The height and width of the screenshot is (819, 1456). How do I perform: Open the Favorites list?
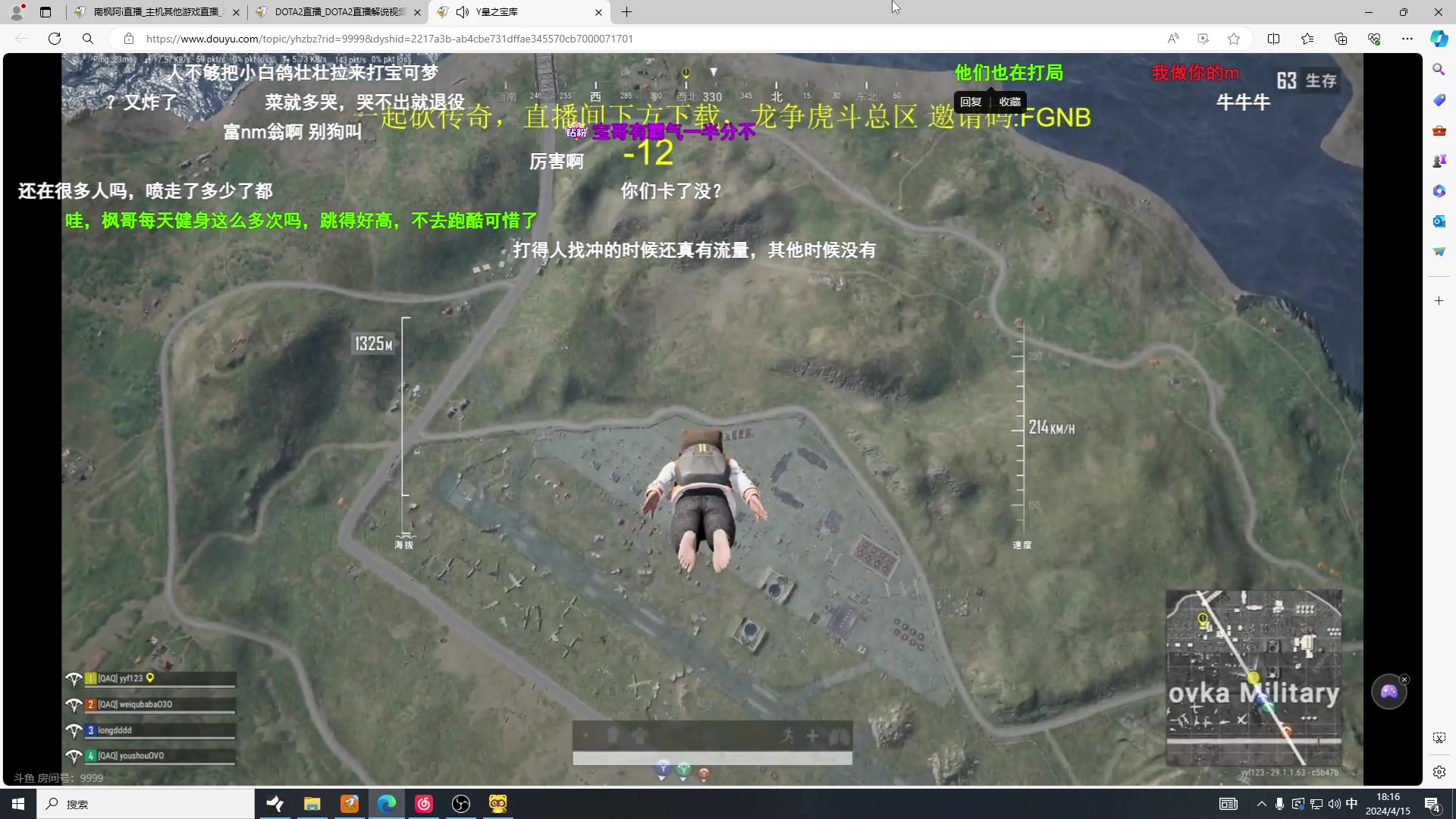1307,39
